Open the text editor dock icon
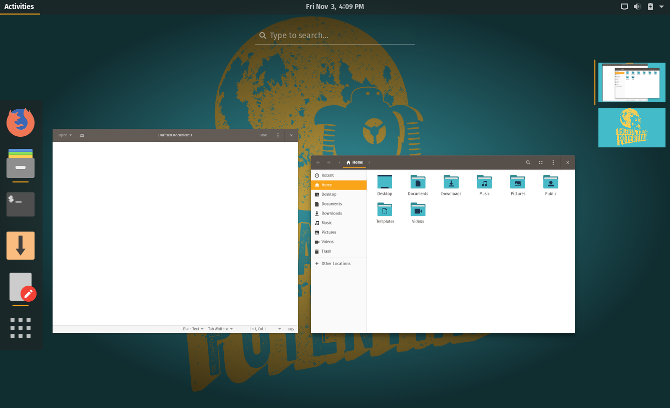The image size is (670, 408). coord(20,288)
